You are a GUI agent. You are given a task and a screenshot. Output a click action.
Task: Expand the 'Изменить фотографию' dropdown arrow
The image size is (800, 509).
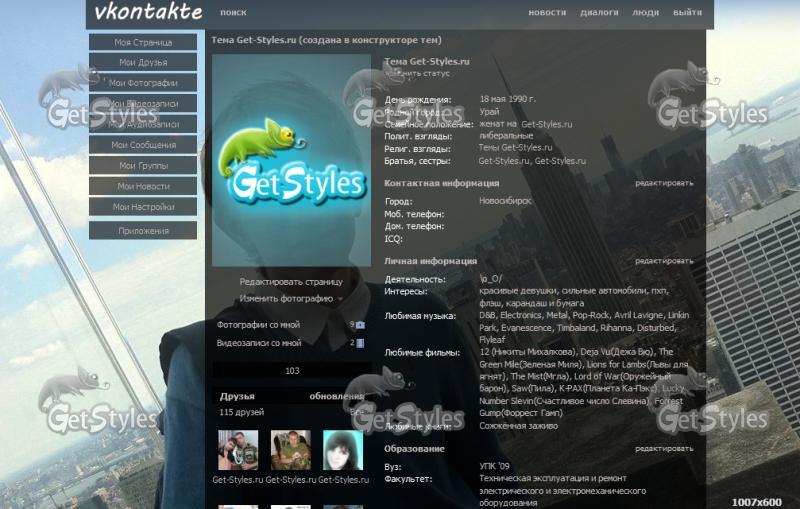point(340,299)
